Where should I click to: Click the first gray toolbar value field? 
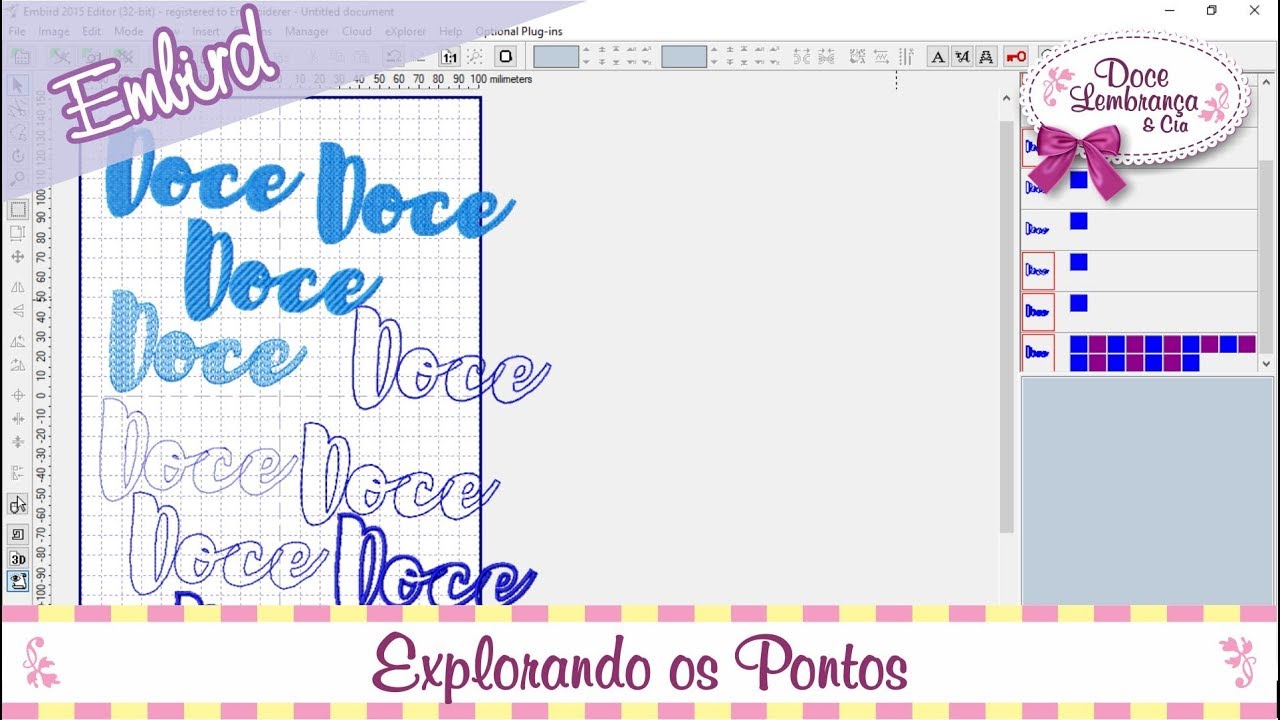[556, 57]
